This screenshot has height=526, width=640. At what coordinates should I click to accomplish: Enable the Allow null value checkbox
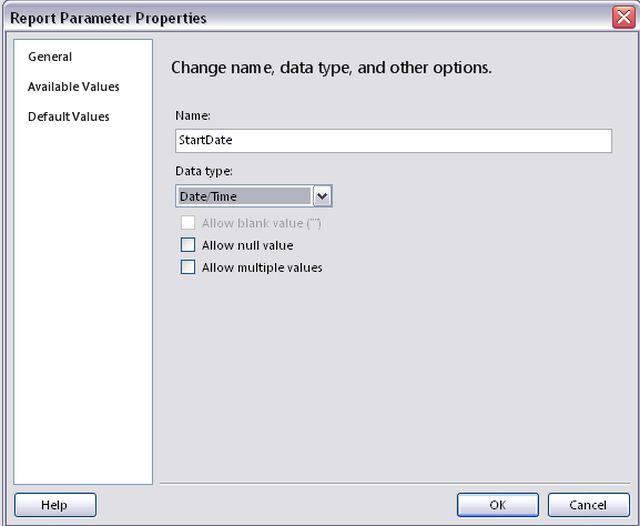click(187, 245)
